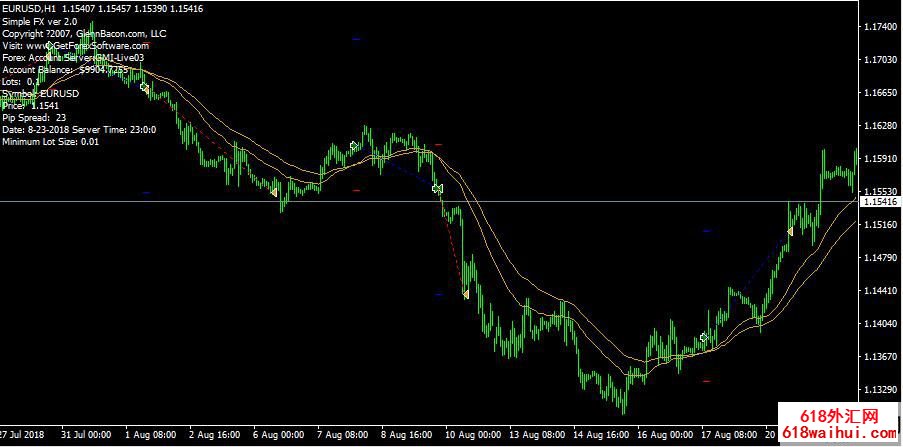Click the white trade arrow near 7 Aug
The height and width of the screenshot is (447, 903).
(x=354, y=146)
